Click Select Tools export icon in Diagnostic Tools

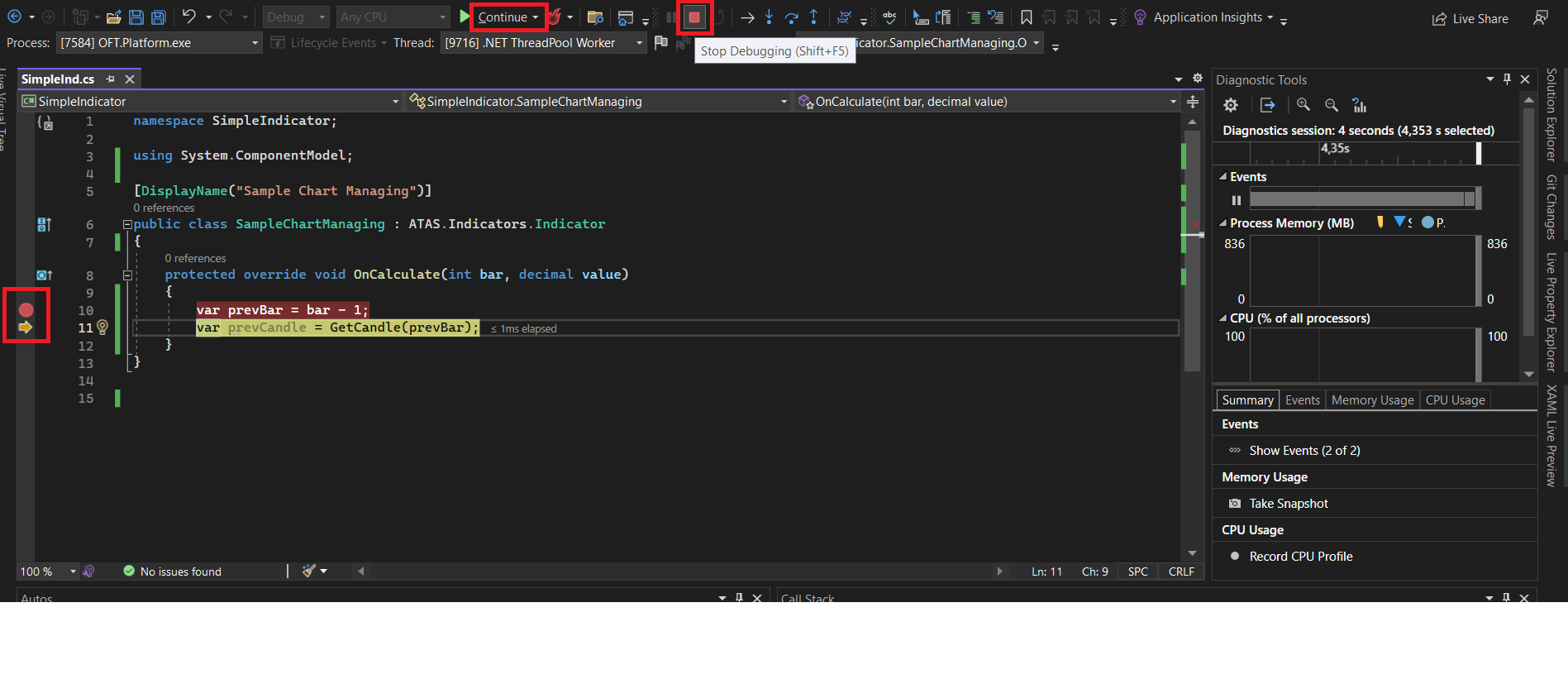click(1267, 105)
